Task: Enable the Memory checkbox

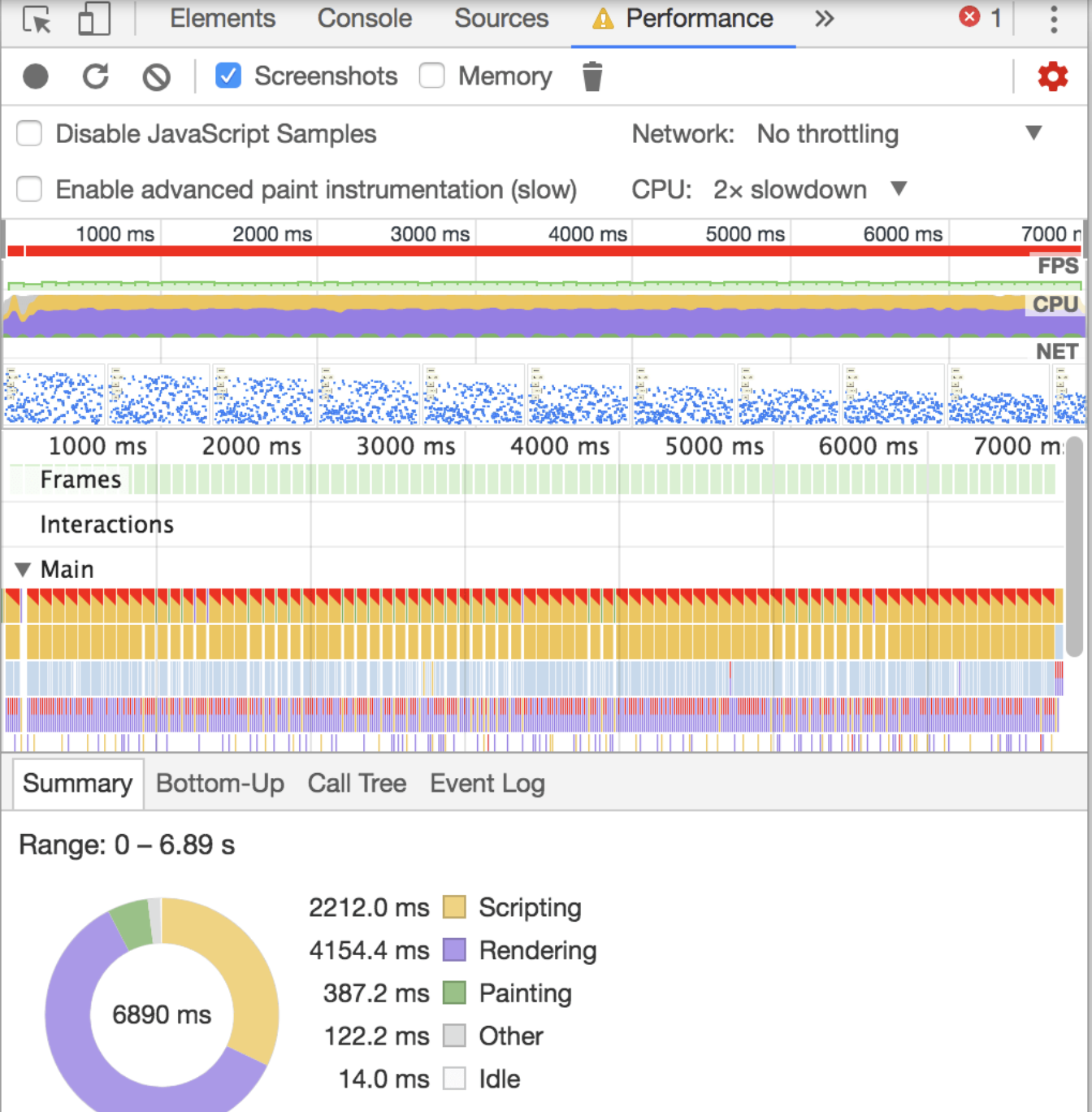Action: [x=431, y=76]
